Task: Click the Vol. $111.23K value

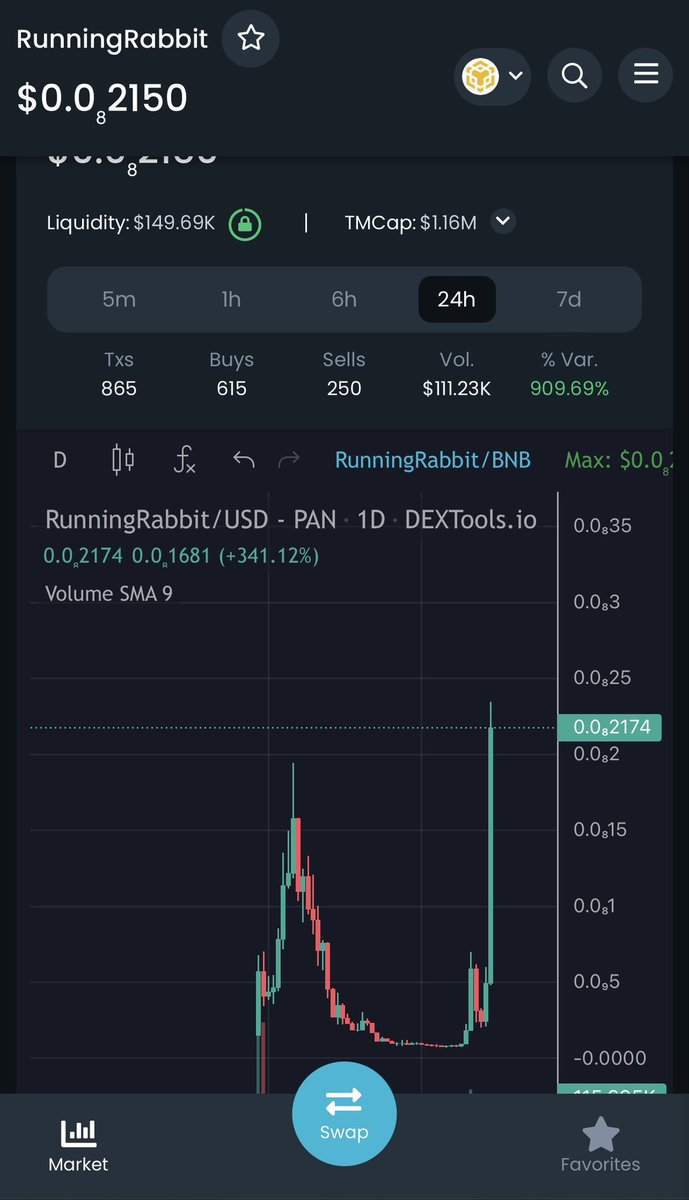Action: [456, 388]
